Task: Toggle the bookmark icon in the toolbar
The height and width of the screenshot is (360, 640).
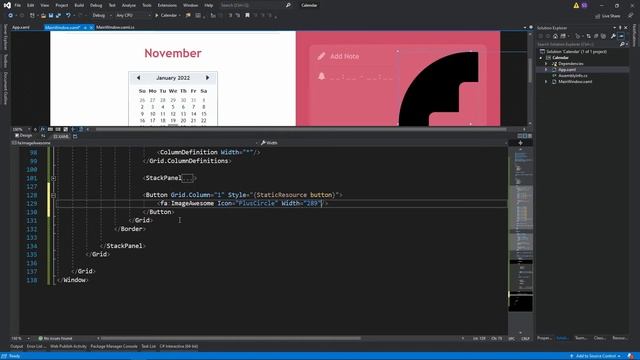Action: (247, 16)
